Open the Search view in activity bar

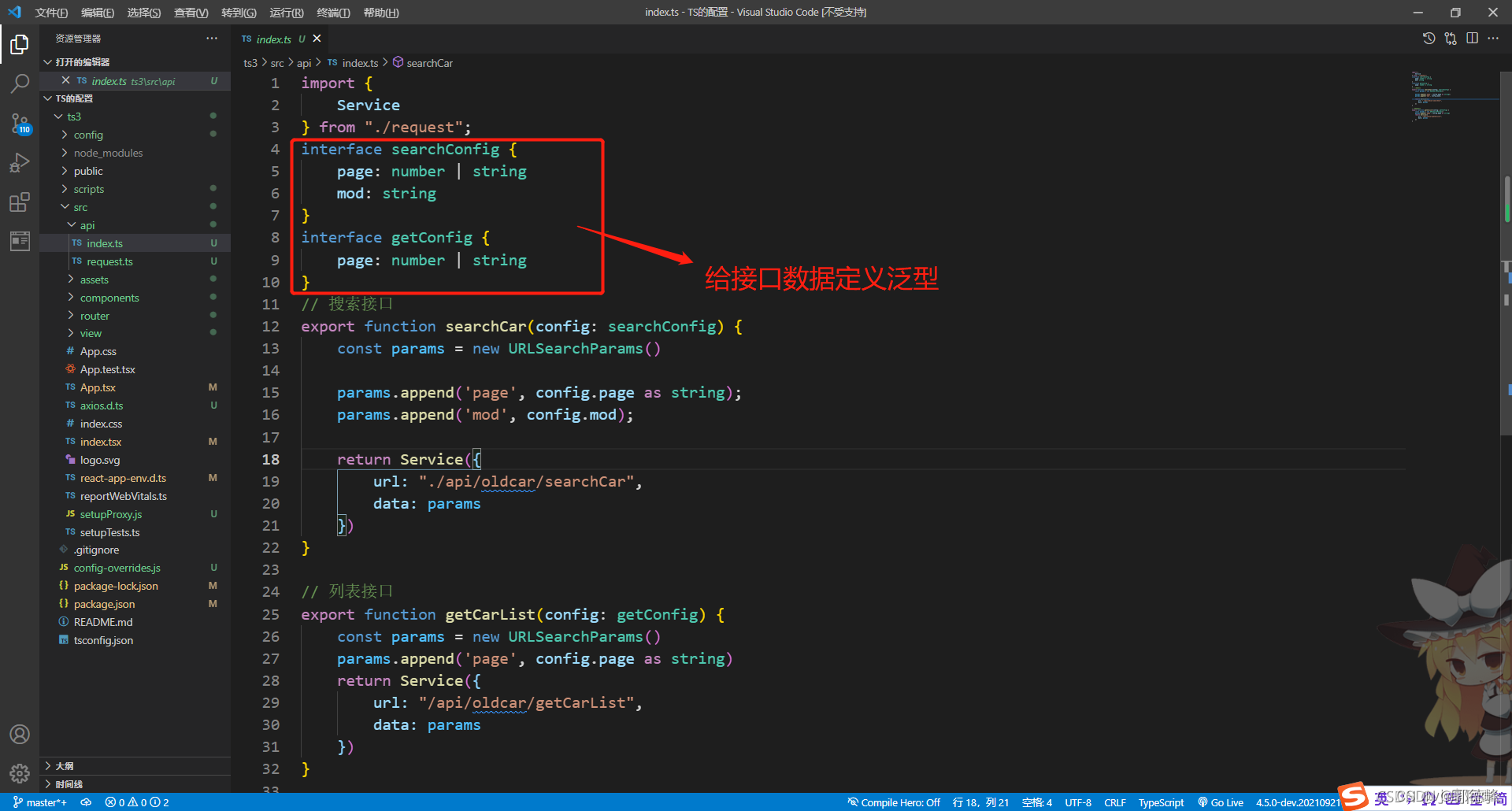[x=20, y=83]
